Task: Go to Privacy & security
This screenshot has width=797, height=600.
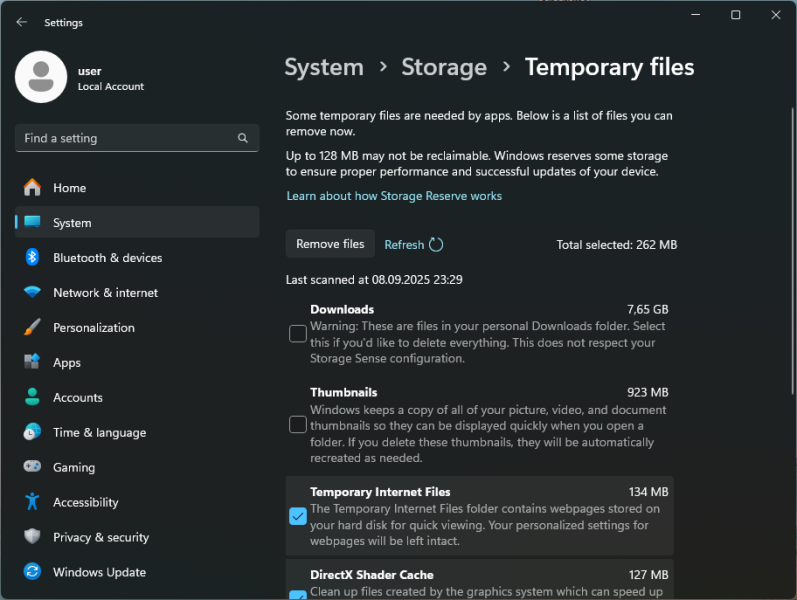Action: coord(137,537)
